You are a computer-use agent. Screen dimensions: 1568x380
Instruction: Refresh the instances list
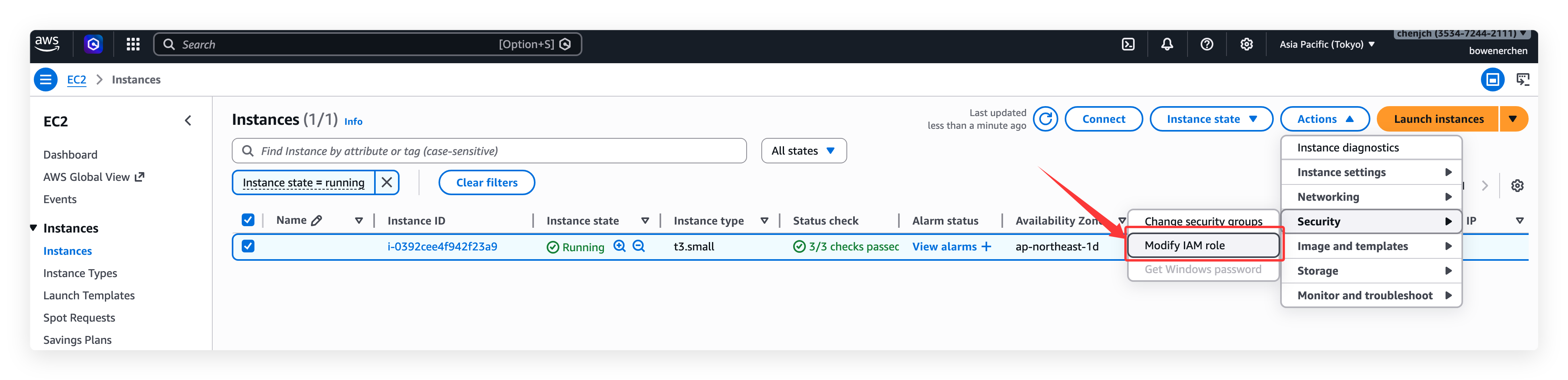1045,119
